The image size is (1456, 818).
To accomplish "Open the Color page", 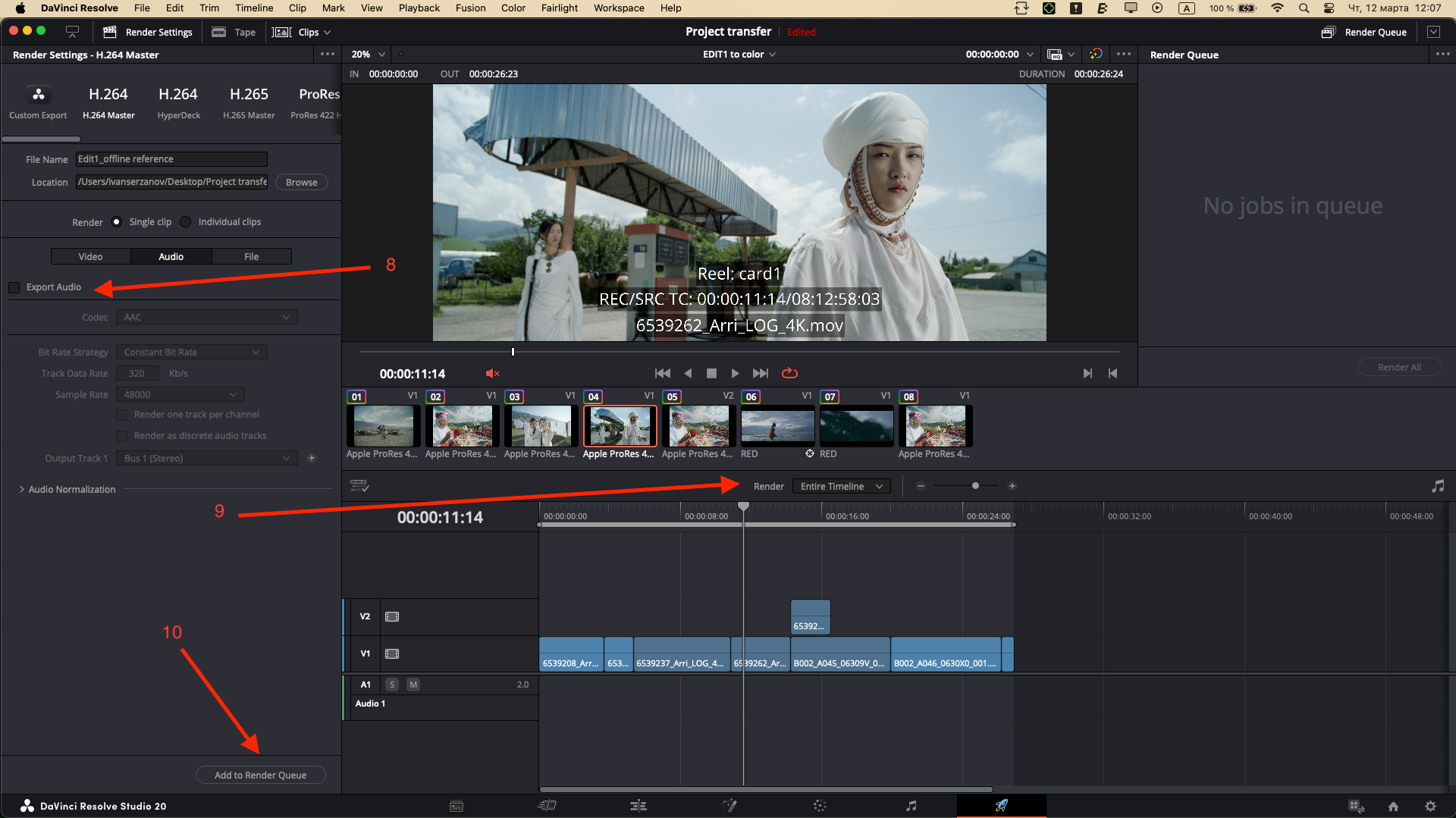I will (x=820, y=806).
